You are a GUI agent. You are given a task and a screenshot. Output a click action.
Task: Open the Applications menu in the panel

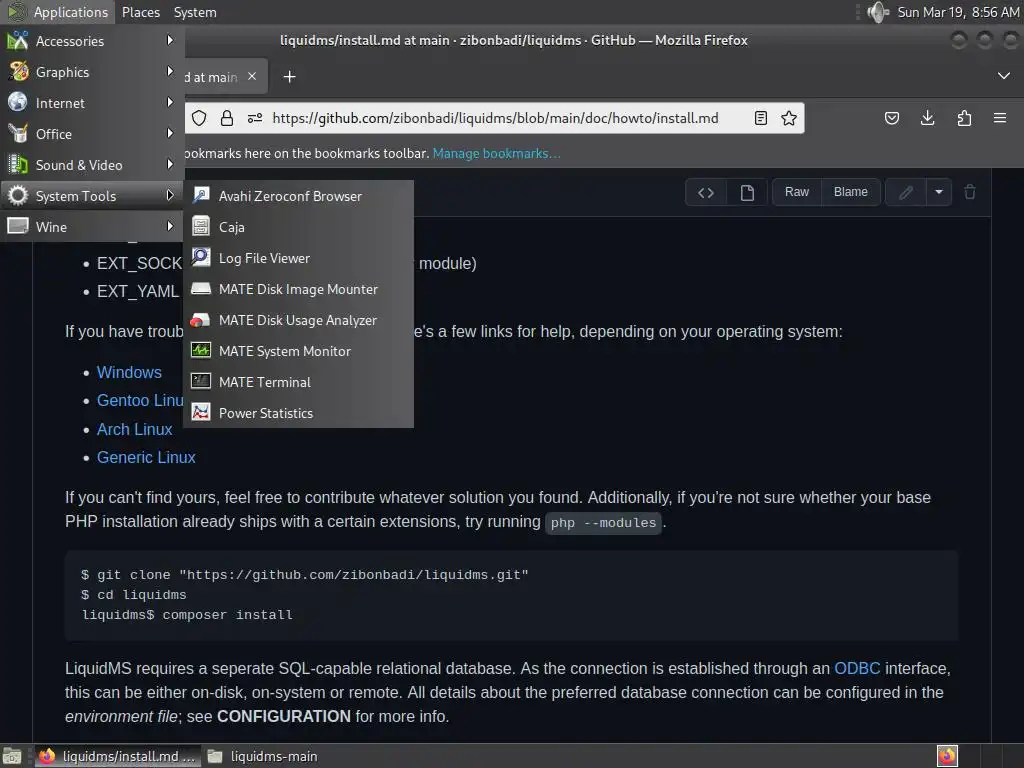pos(59,12)
